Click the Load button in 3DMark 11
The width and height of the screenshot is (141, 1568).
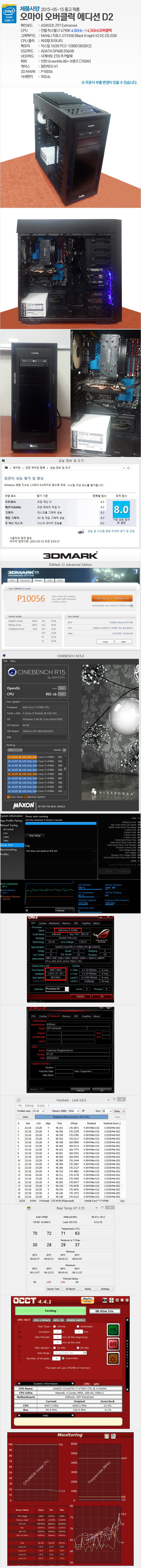pyautogui.click(x=104, y=642)
